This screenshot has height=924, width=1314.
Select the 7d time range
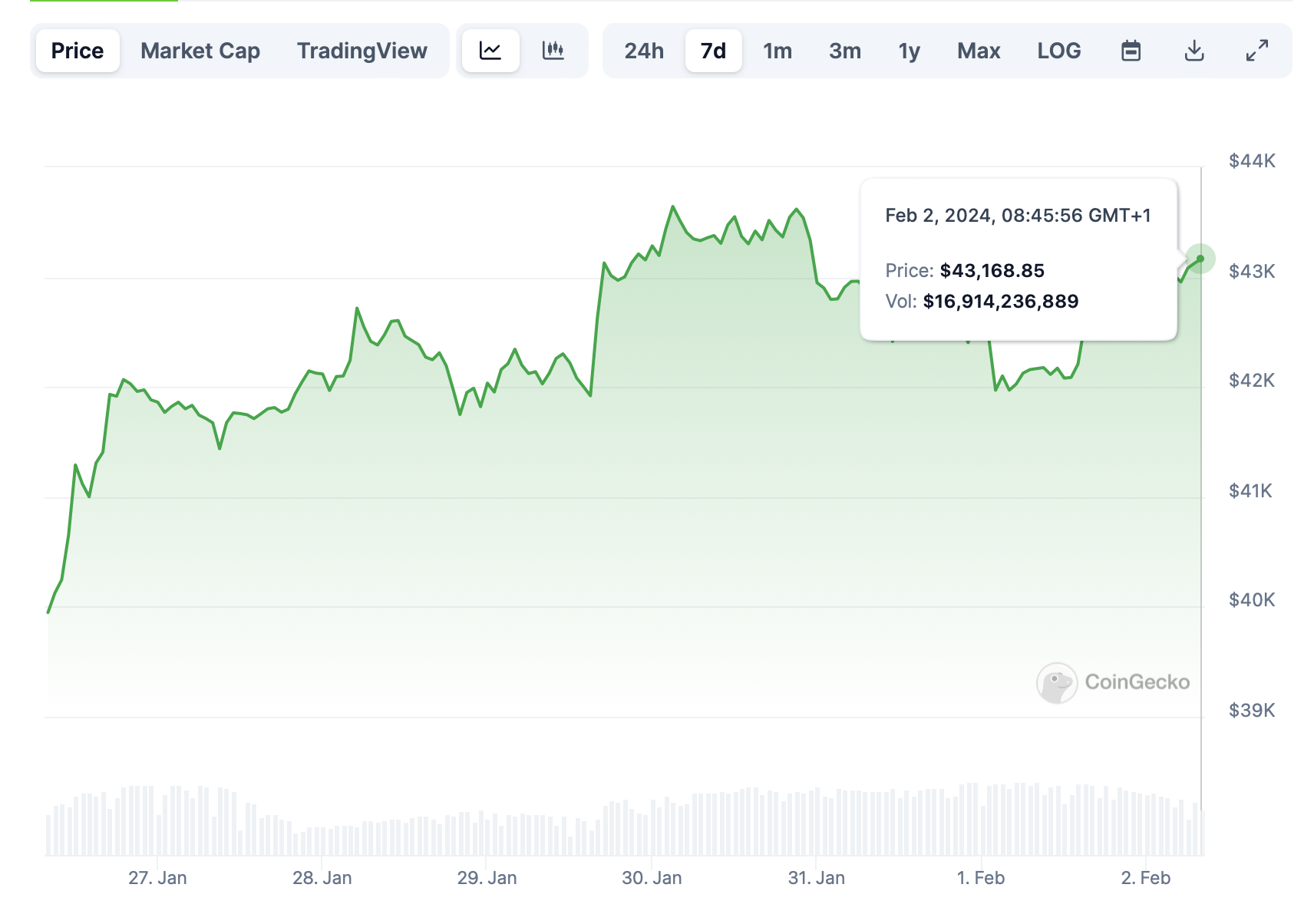(x=713, y=51)
